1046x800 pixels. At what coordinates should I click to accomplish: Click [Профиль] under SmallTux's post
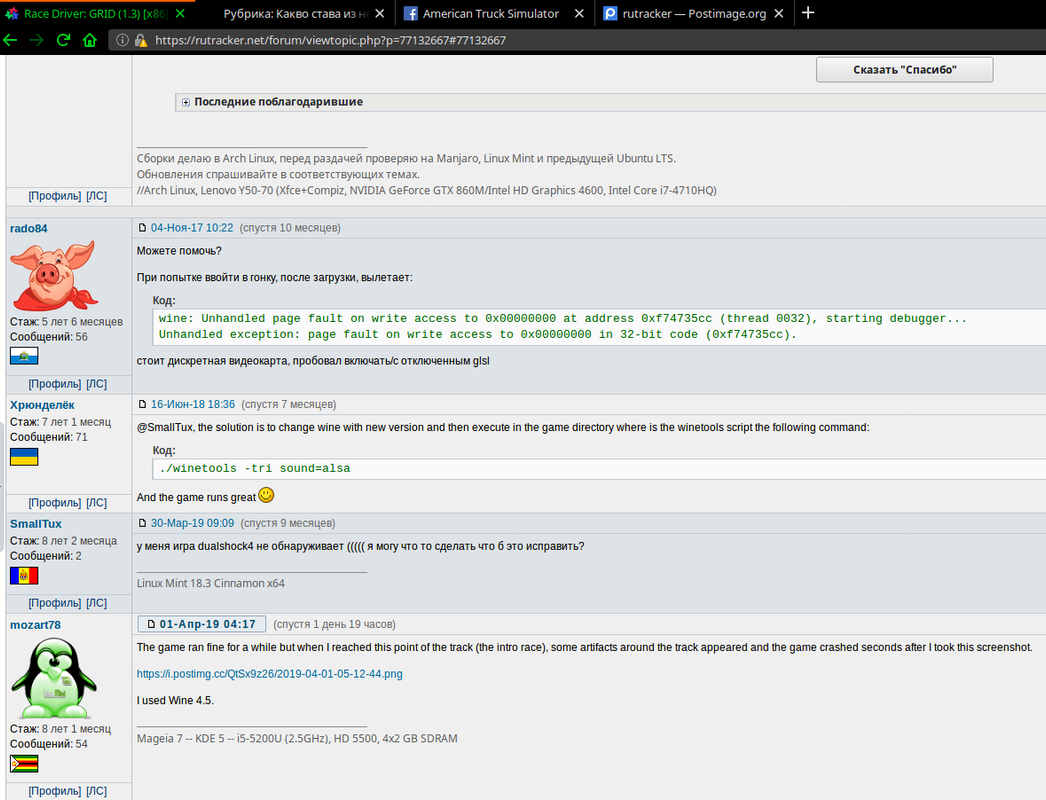[55, 603]
